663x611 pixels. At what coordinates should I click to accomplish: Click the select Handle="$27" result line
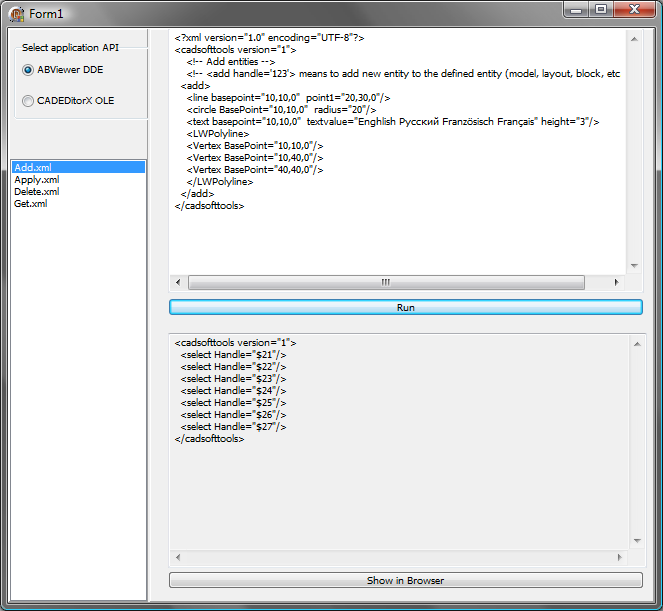click(x=233, y=427)
